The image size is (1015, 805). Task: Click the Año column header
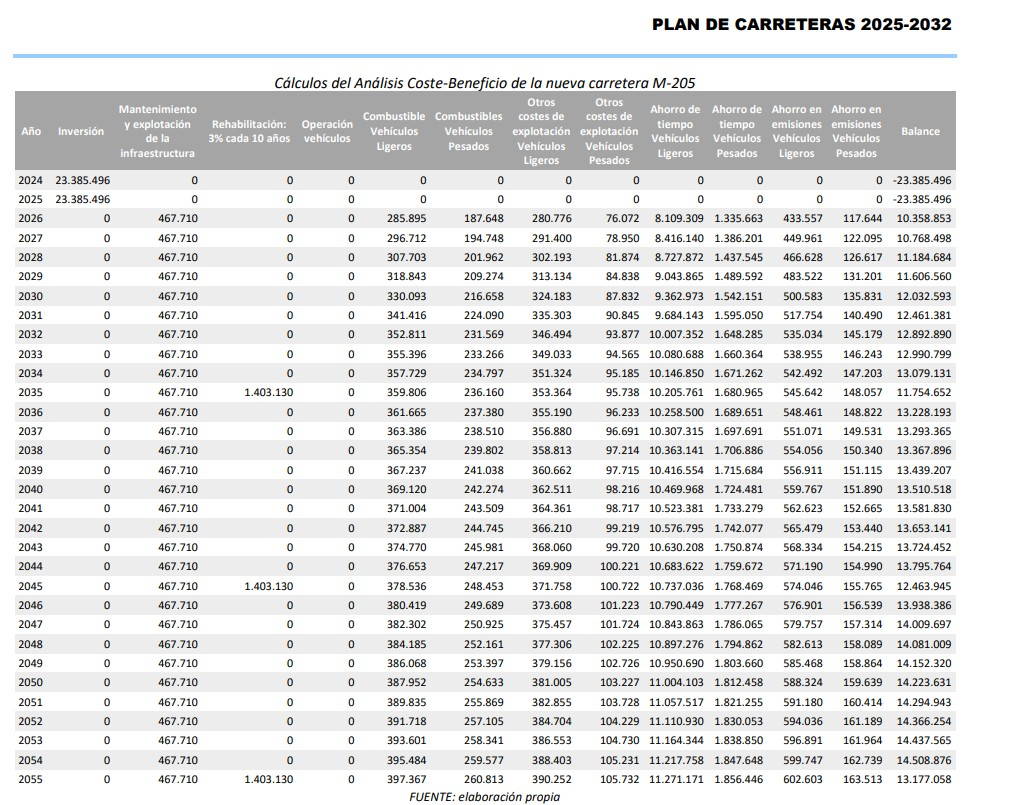(31, 131)
